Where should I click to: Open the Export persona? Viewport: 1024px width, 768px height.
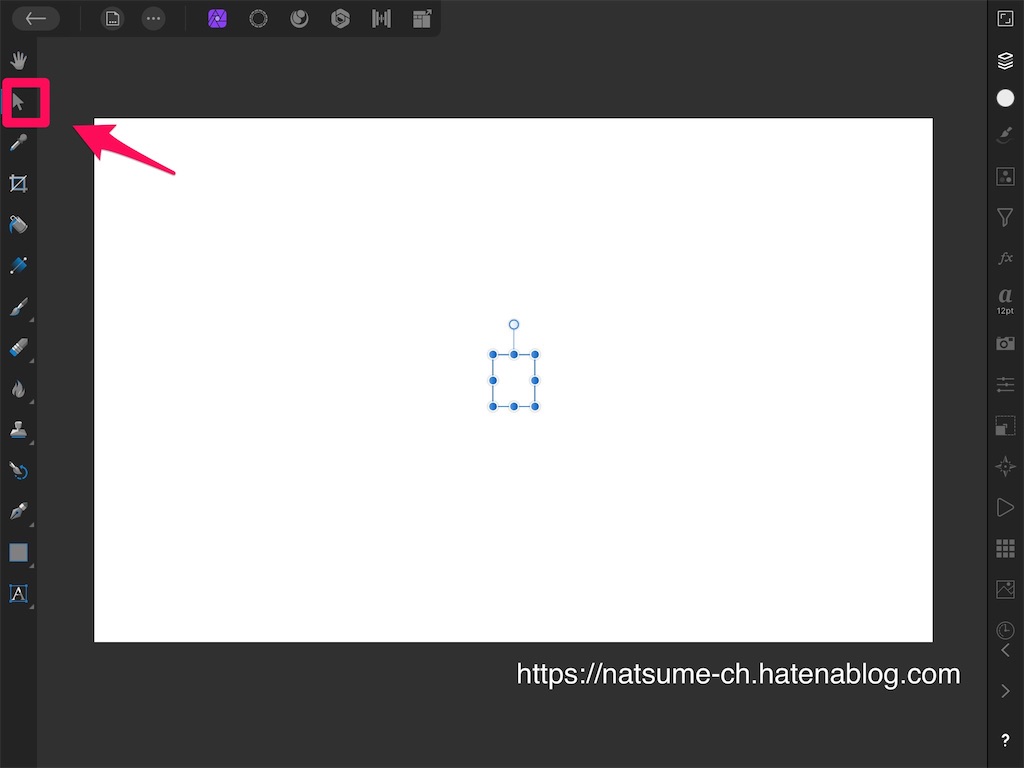[x=423, y=18]
